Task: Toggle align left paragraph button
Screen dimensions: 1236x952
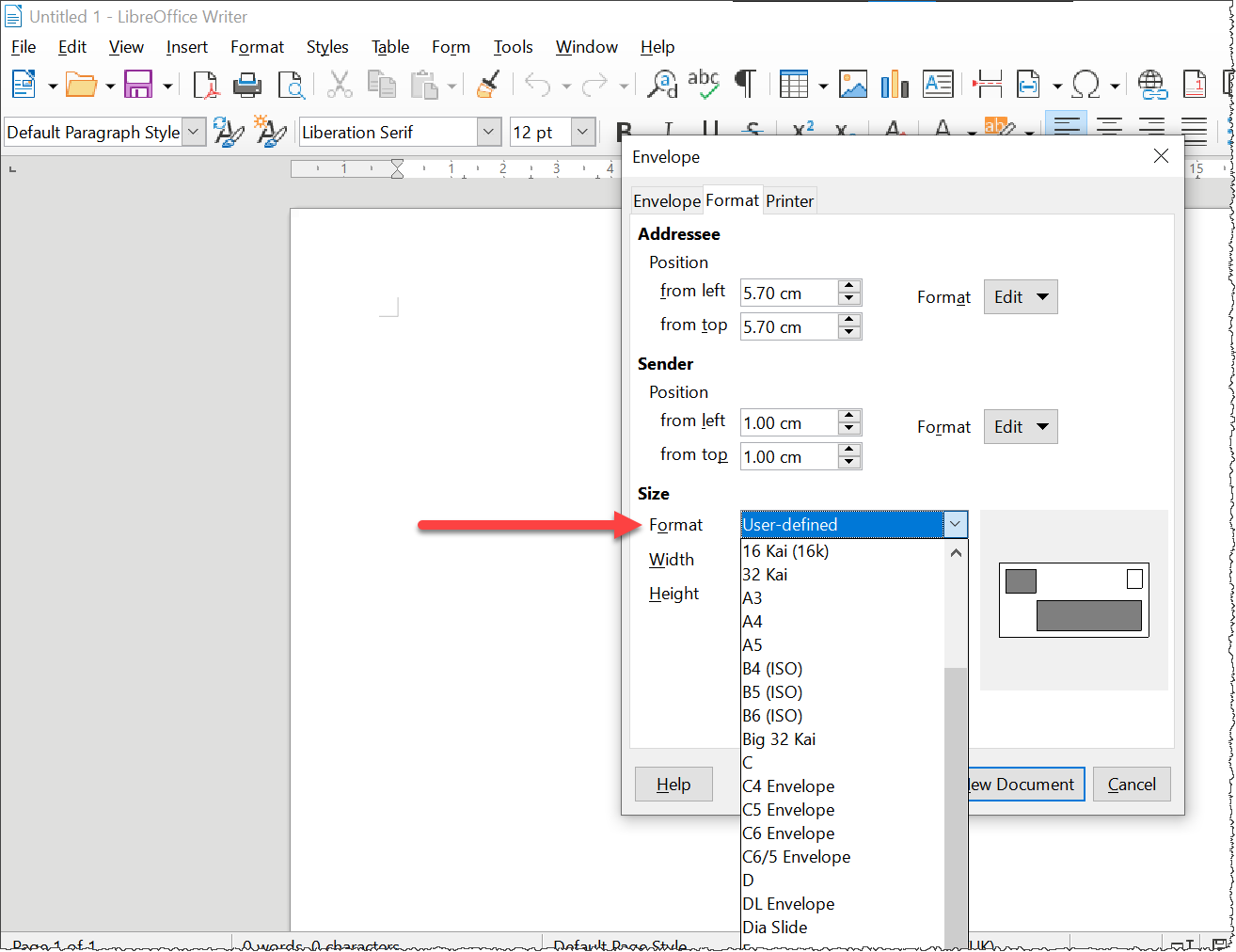Action: [x=1067, y=128]
